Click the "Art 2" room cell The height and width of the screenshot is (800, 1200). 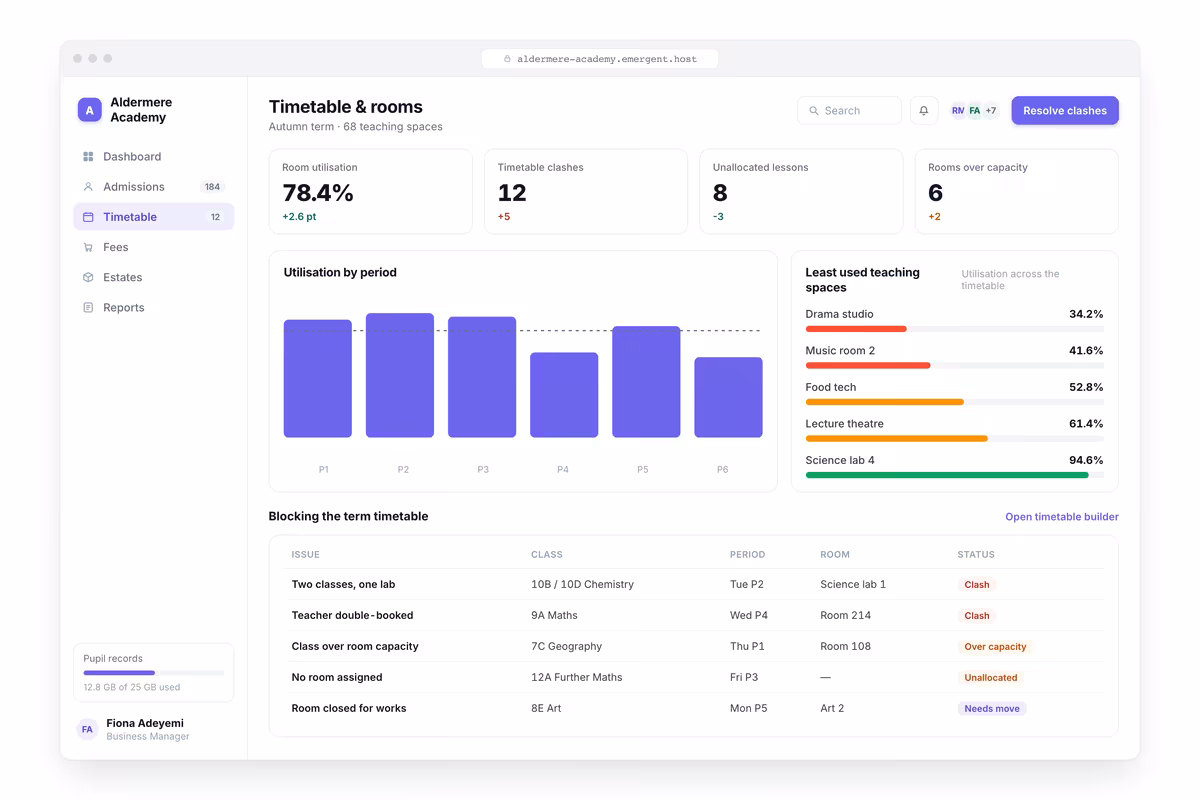tap(832, 709)
